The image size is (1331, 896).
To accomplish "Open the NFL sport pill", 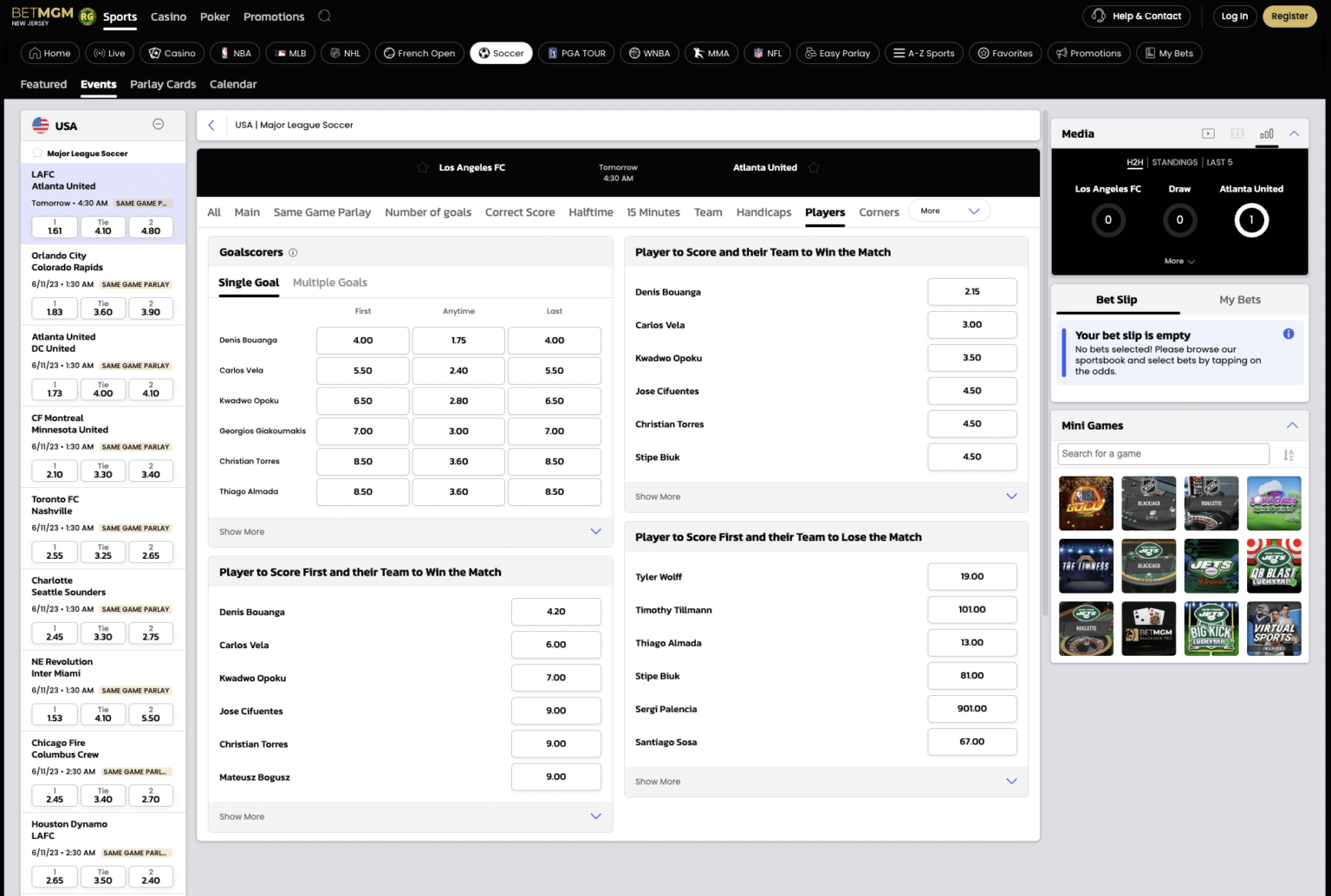I will (768, 53).
